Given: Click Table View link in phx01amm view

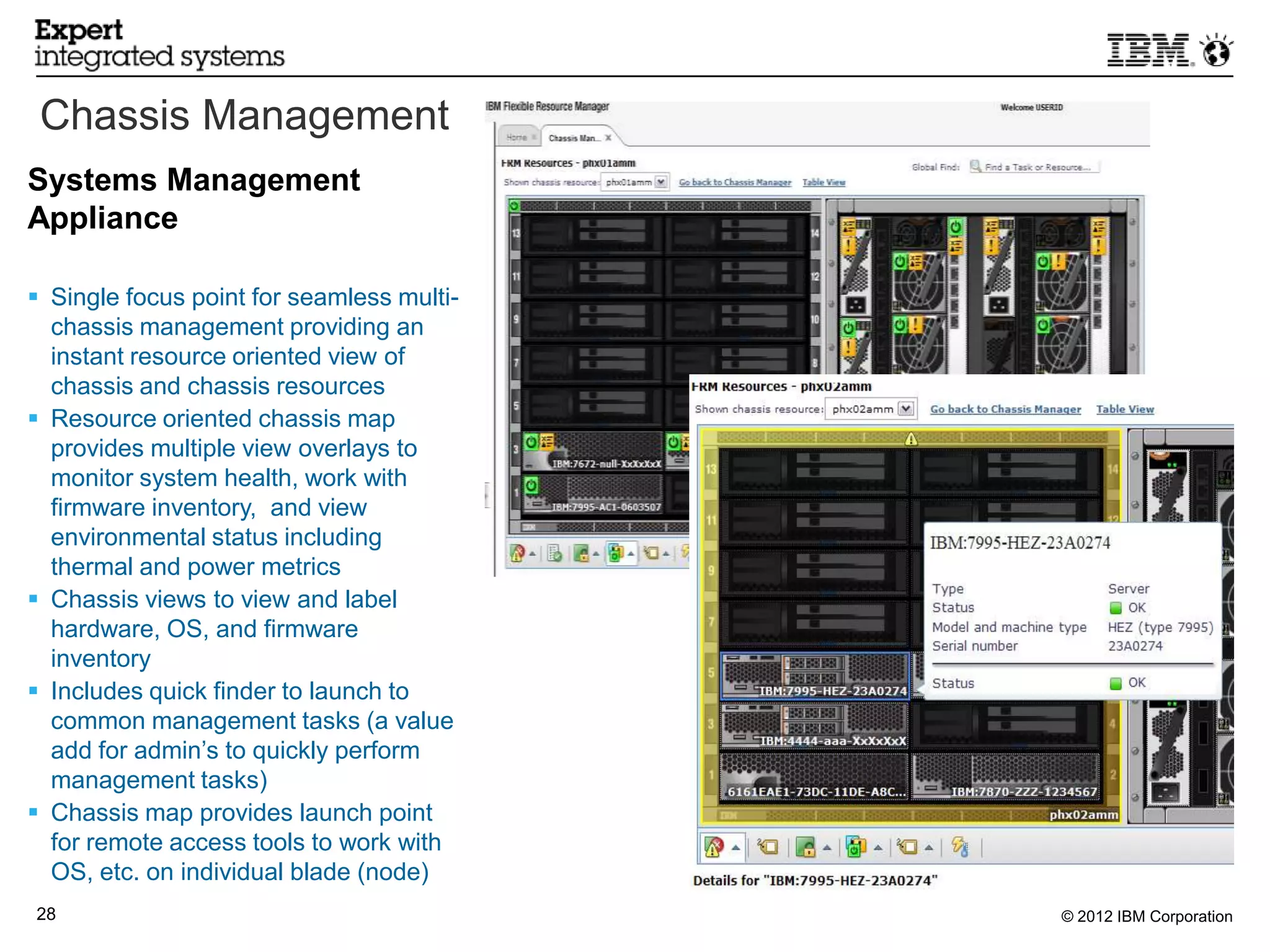Looking at the screenshot, I should (824, 182).
